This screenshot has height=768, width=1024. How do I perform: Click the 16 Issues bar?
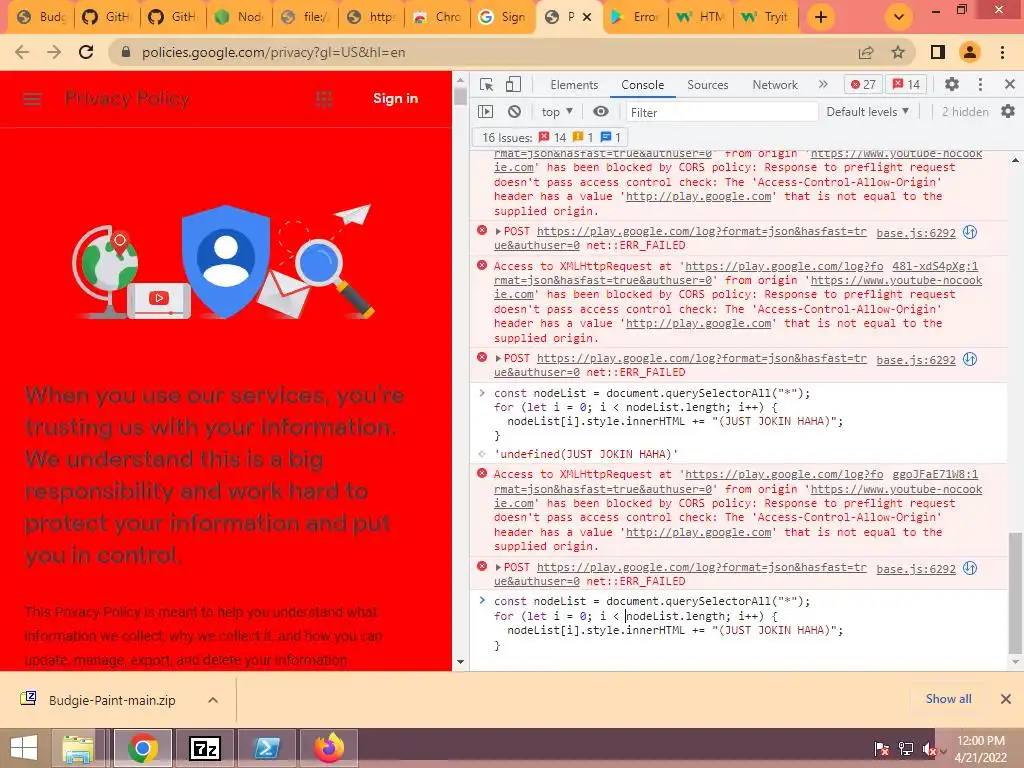(549, 137)
